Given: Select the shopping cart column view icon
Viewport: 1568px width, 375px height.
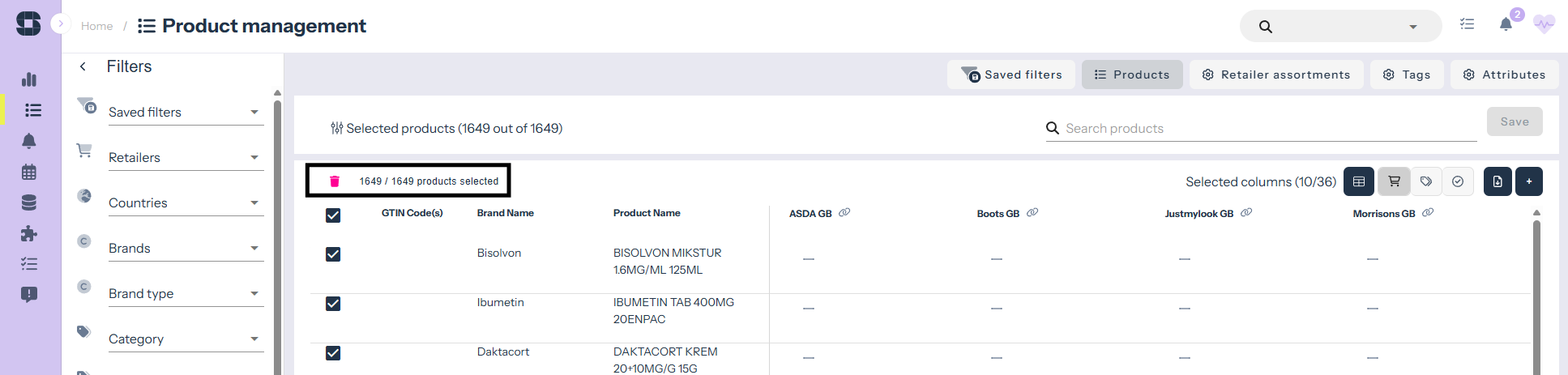Looking at the screenshot, I should point(1395,181).
